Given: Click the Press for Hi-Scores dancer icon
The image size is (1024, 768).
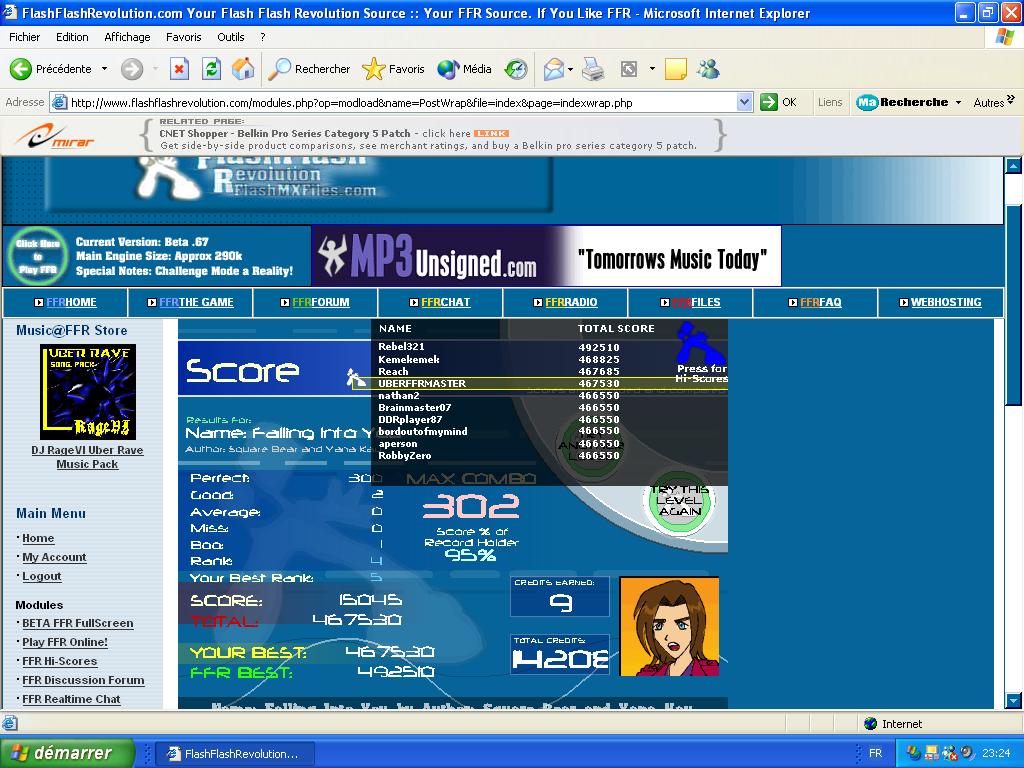Looking at the screenshot, I should 701,353.
